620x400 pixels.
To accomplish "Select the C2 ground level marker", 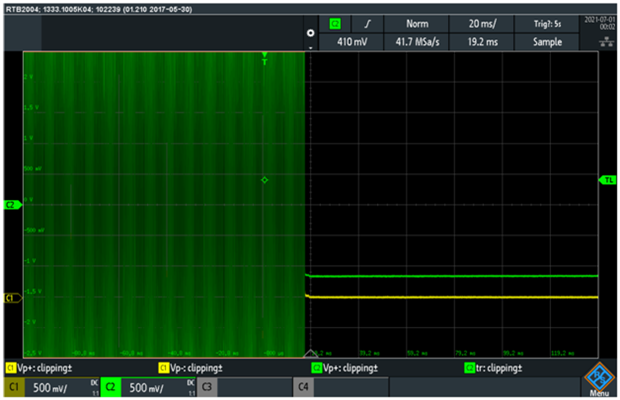I will [12, 205].
